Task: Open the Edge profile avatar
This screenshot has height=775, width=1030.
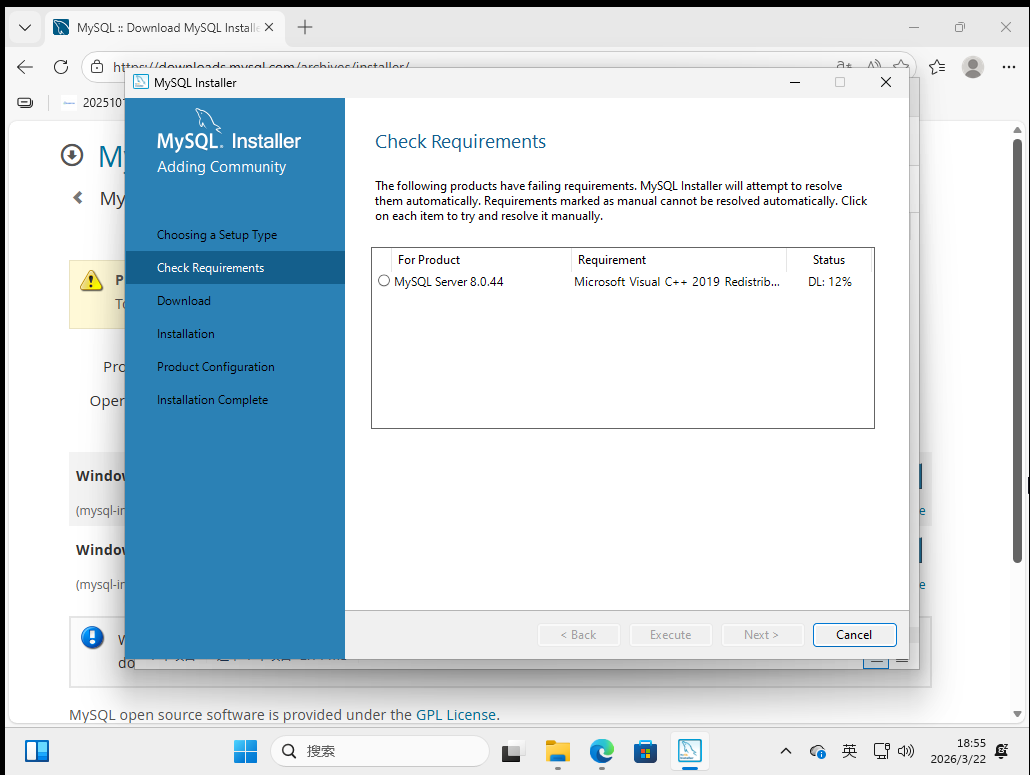Action: point(972,66)
